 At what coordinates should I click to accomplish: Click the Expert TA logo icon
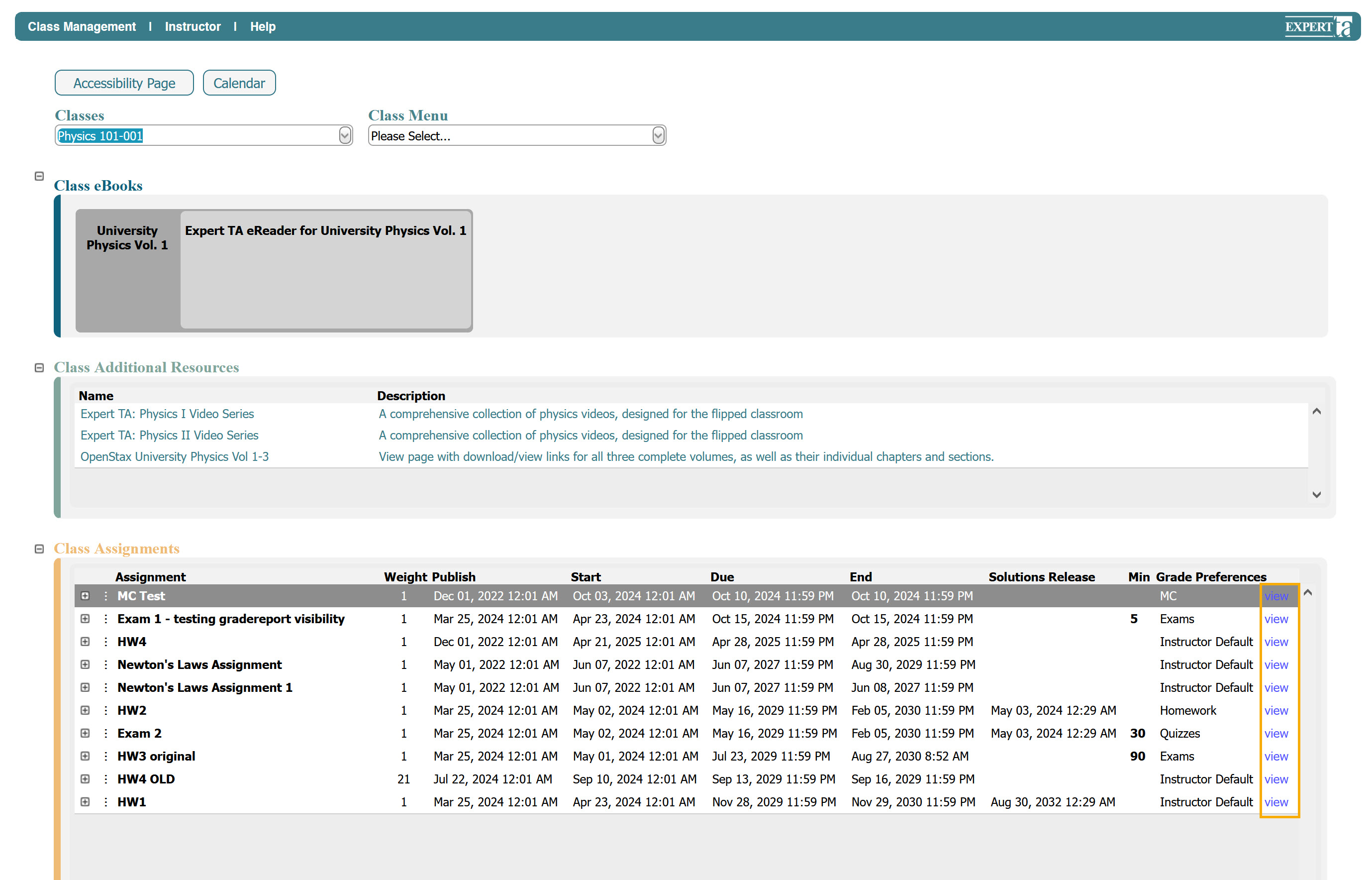coord(1318,26)
